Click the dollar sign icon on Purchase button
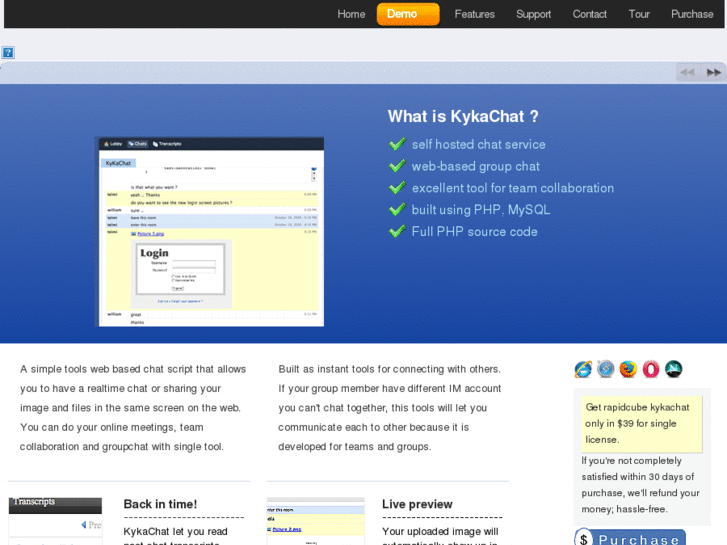Image resolution: width=727 pixels, height=545 pixels. click(584, 538)
